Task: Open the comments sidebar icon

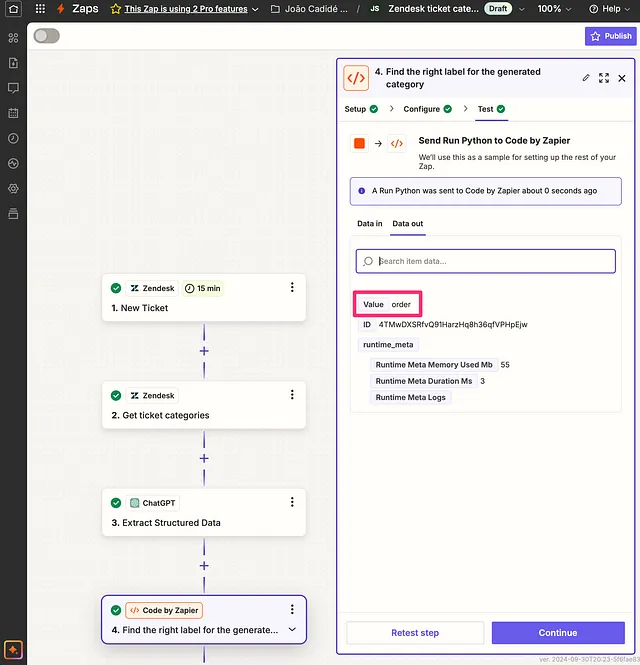Action: (x=13, y=88)
